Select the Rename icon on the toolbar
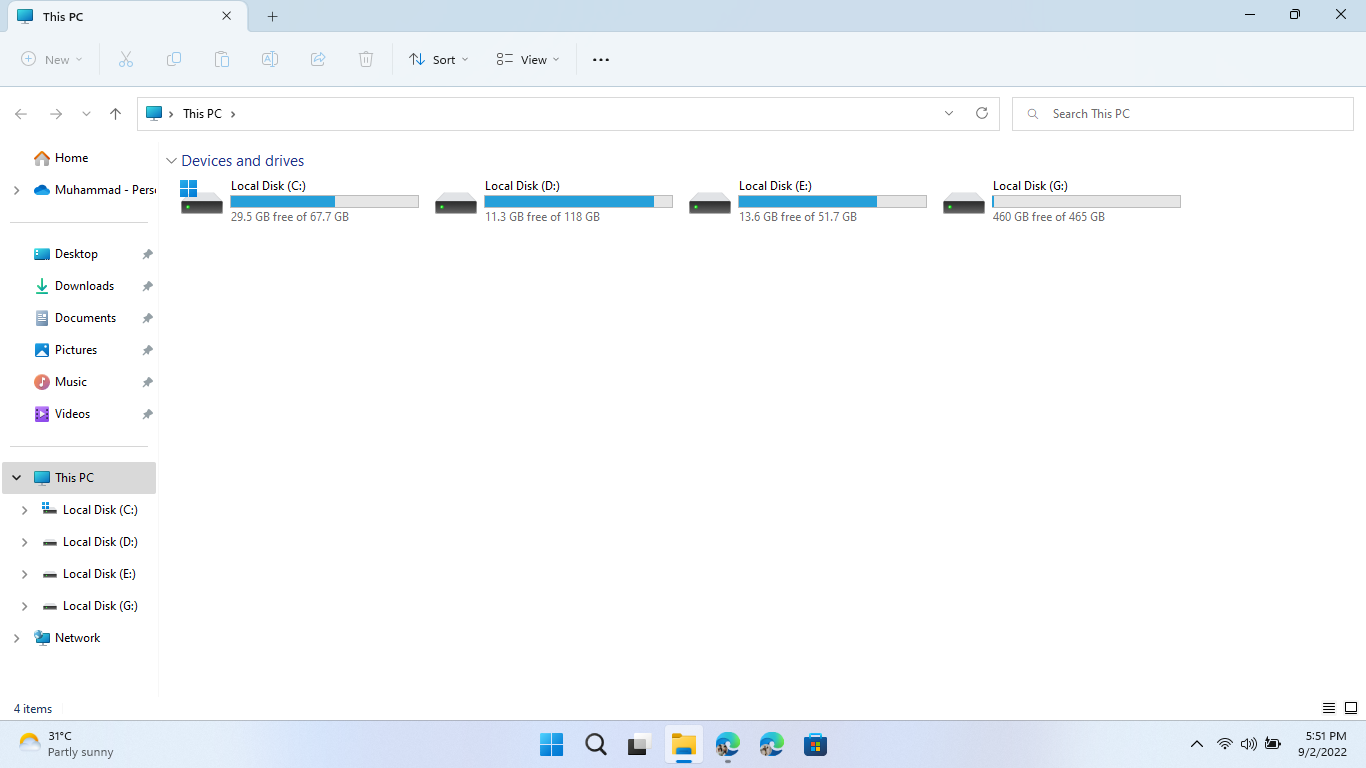The height and width of the screenshot is (768, 1366). click(269, 59)
